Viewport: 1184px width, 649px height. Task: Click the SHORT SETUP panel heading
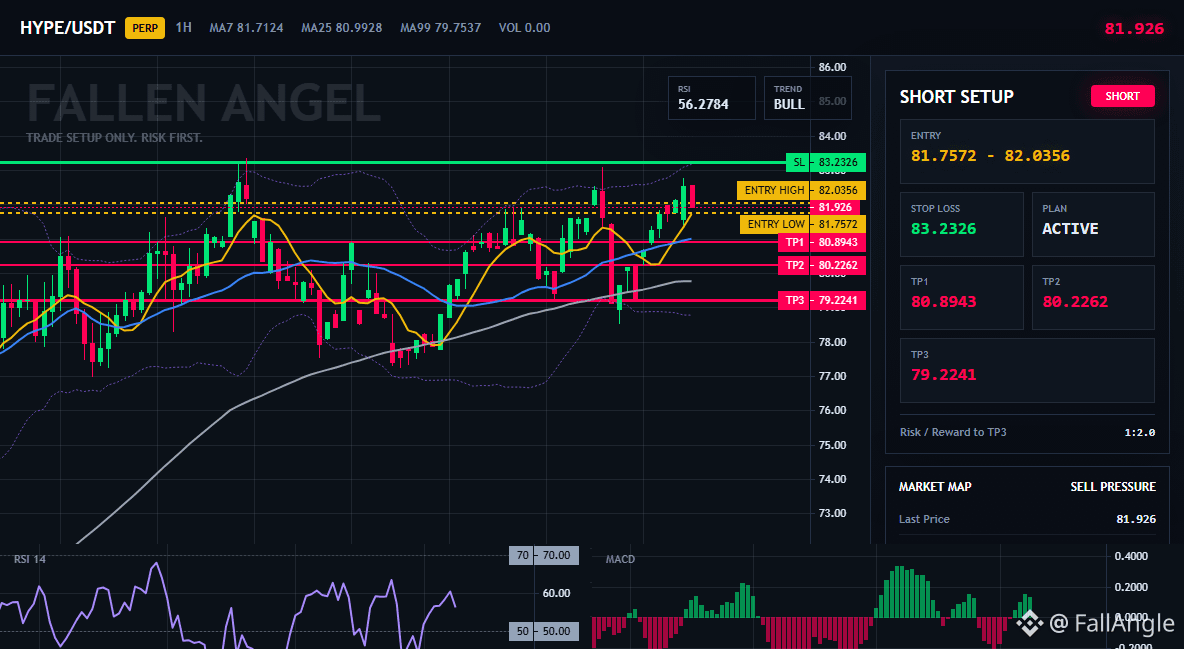[957, 97]
